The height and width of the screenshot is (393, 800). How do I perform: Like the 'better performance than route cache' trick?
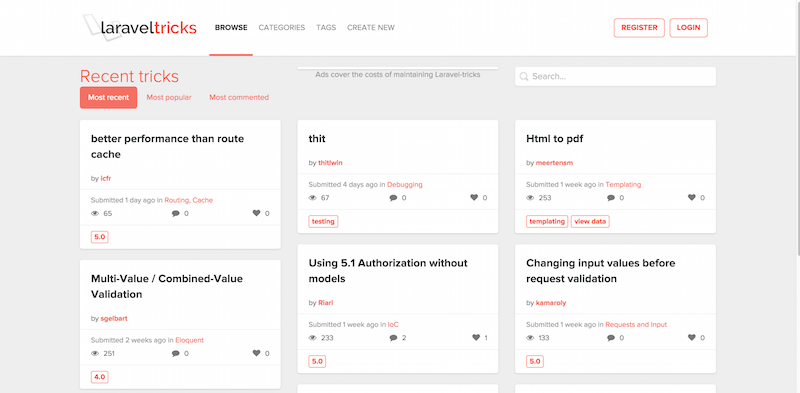(257, 213)
